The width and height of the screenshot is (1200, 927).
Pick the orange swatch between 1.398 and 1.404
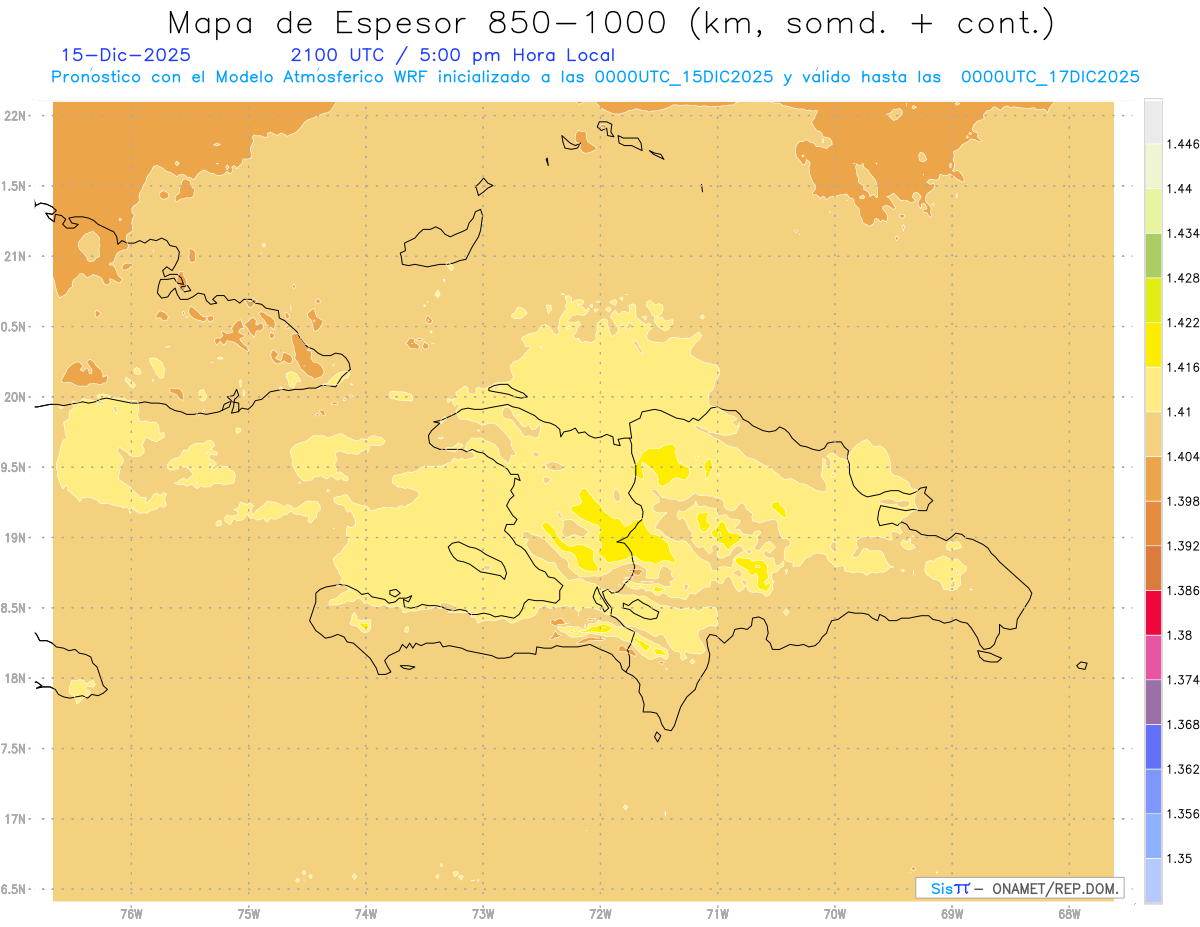[1153, 478]
